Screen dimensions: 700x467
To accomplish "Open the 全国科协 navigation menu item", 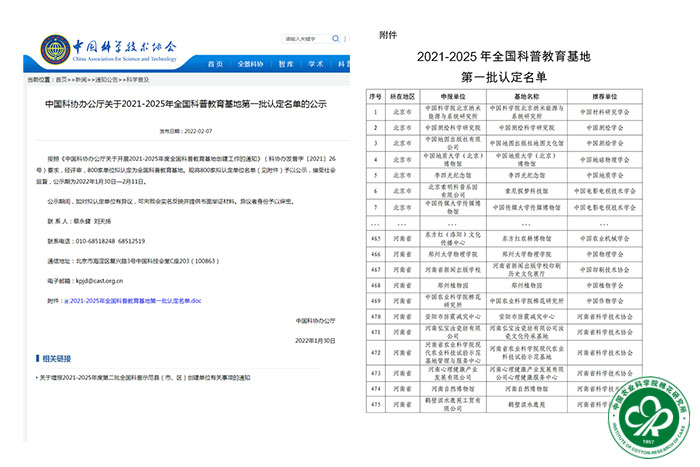I will pos(250,64).
